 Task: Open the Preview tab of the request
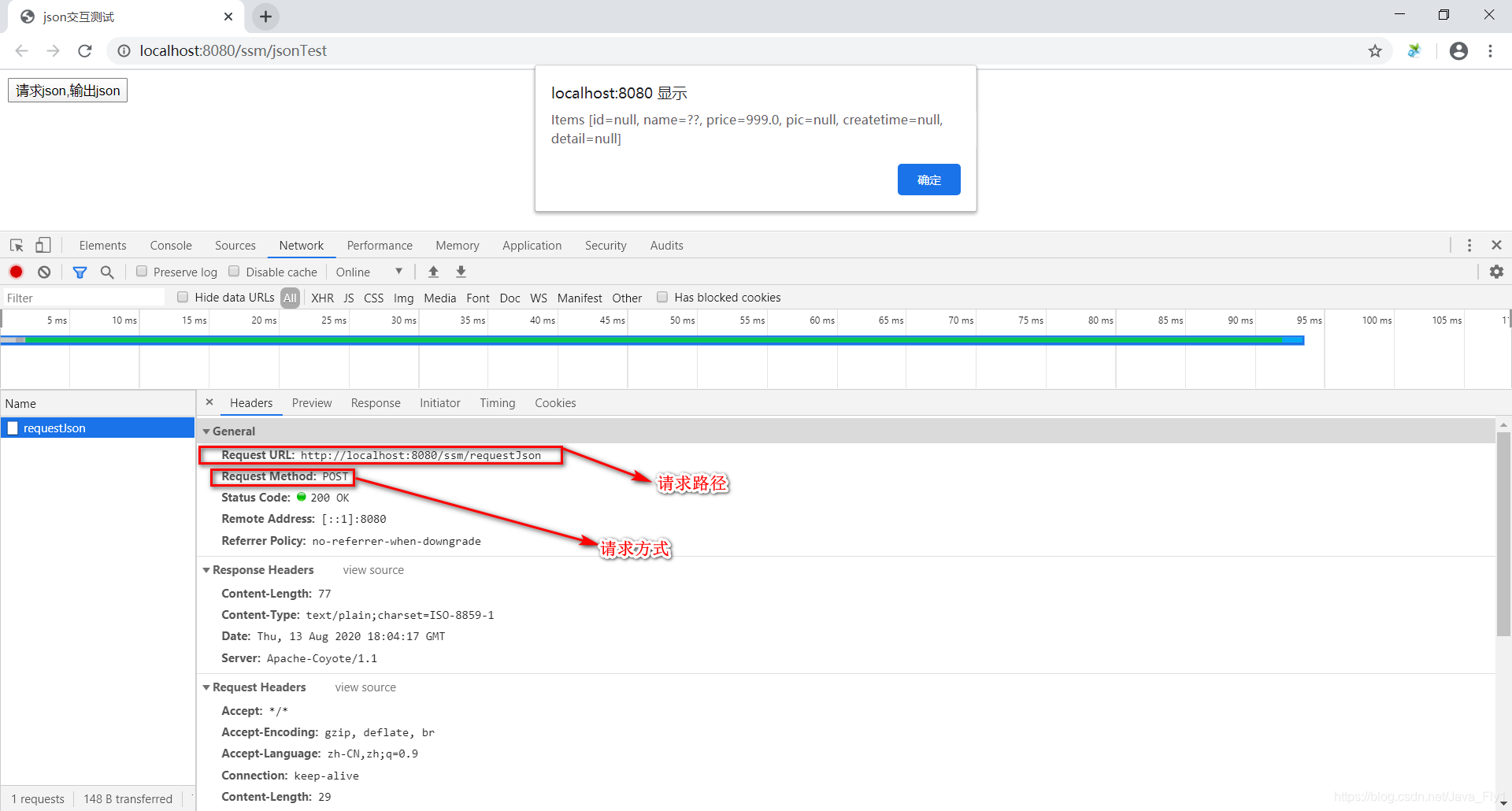[312, 403]
